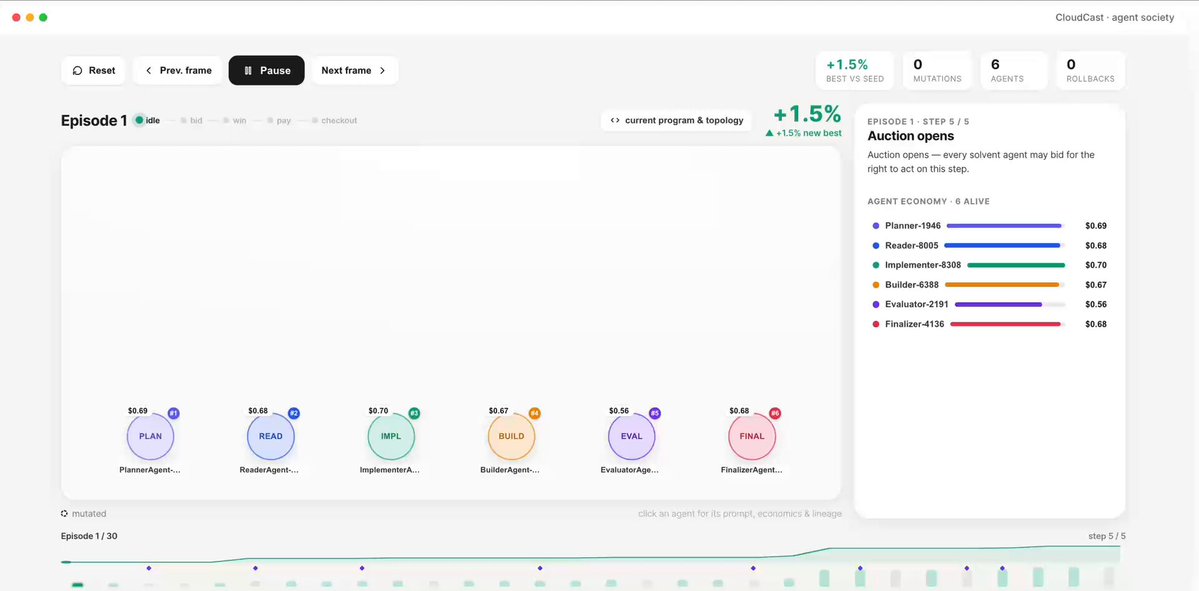Click the #6 badge on Finalizer agent
The image size is (1199, 591).
[775, 414]
